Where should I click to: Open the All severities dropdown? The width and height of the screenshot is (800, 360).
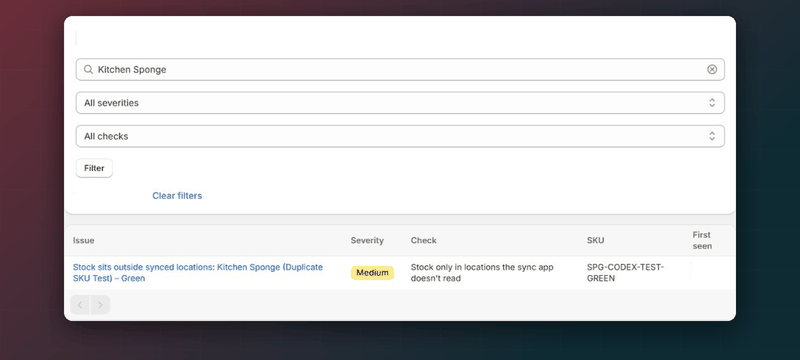pos(400,103)
